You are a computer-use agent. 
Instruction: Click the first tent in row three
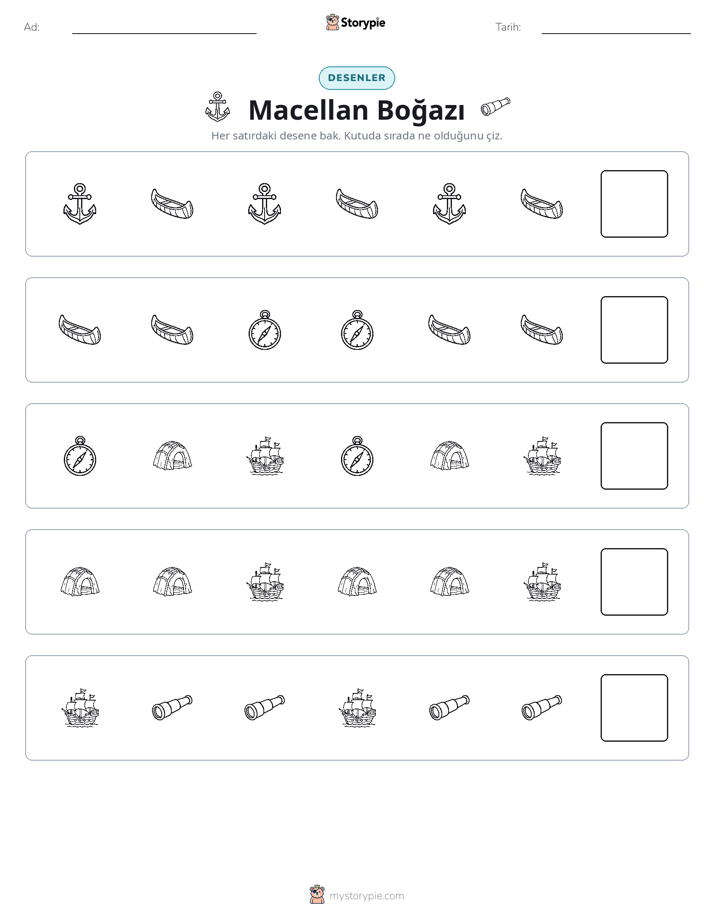[x=172, y=456]
